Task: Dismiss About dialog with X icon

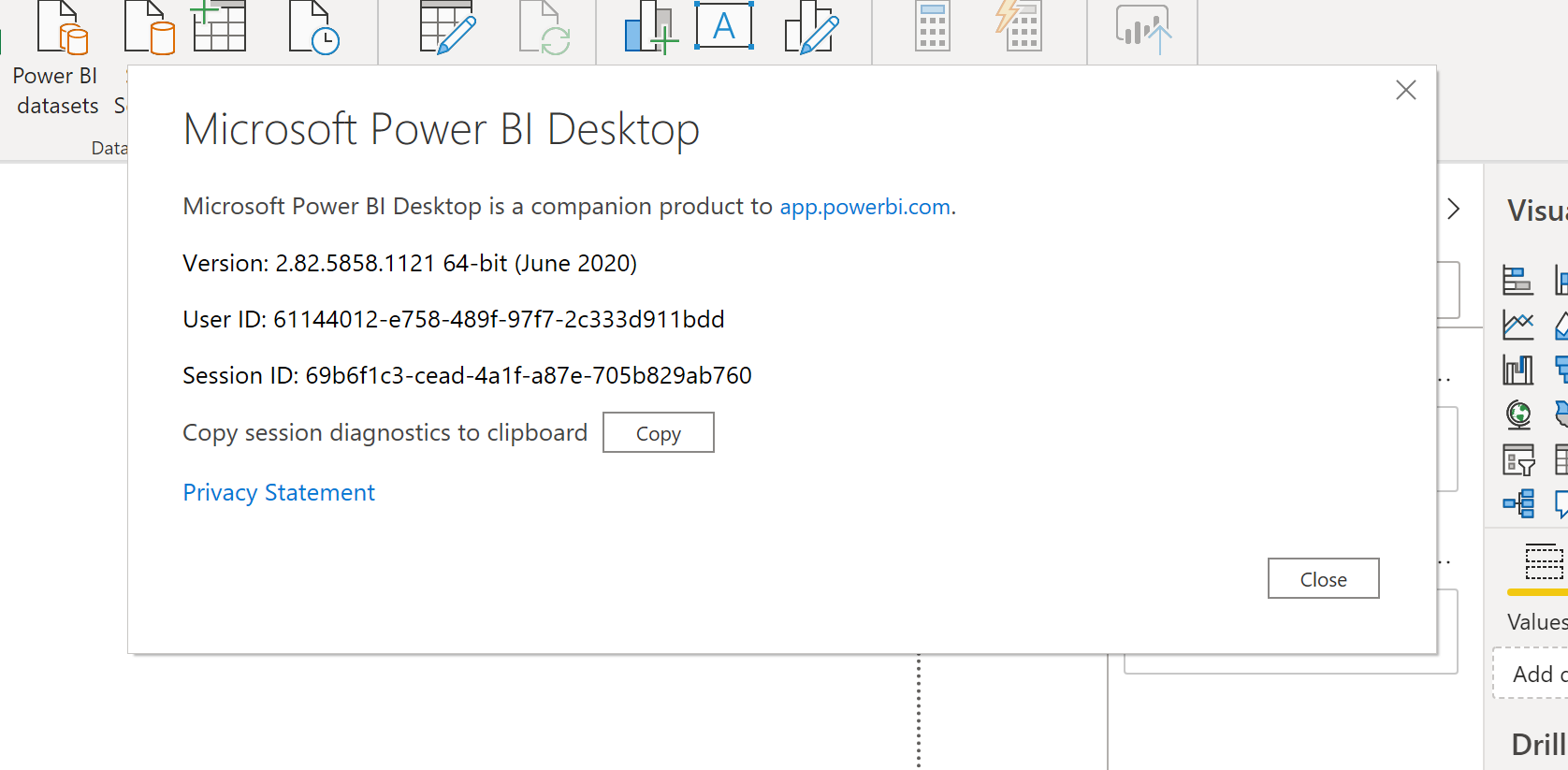Action: (x=1405, y=90)
